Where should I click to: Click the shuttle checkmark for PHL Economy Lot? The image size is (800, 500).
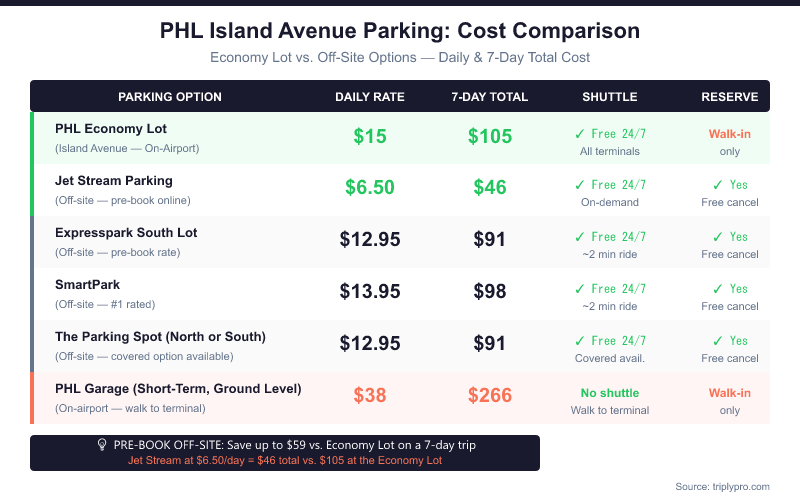pos(580,133)
